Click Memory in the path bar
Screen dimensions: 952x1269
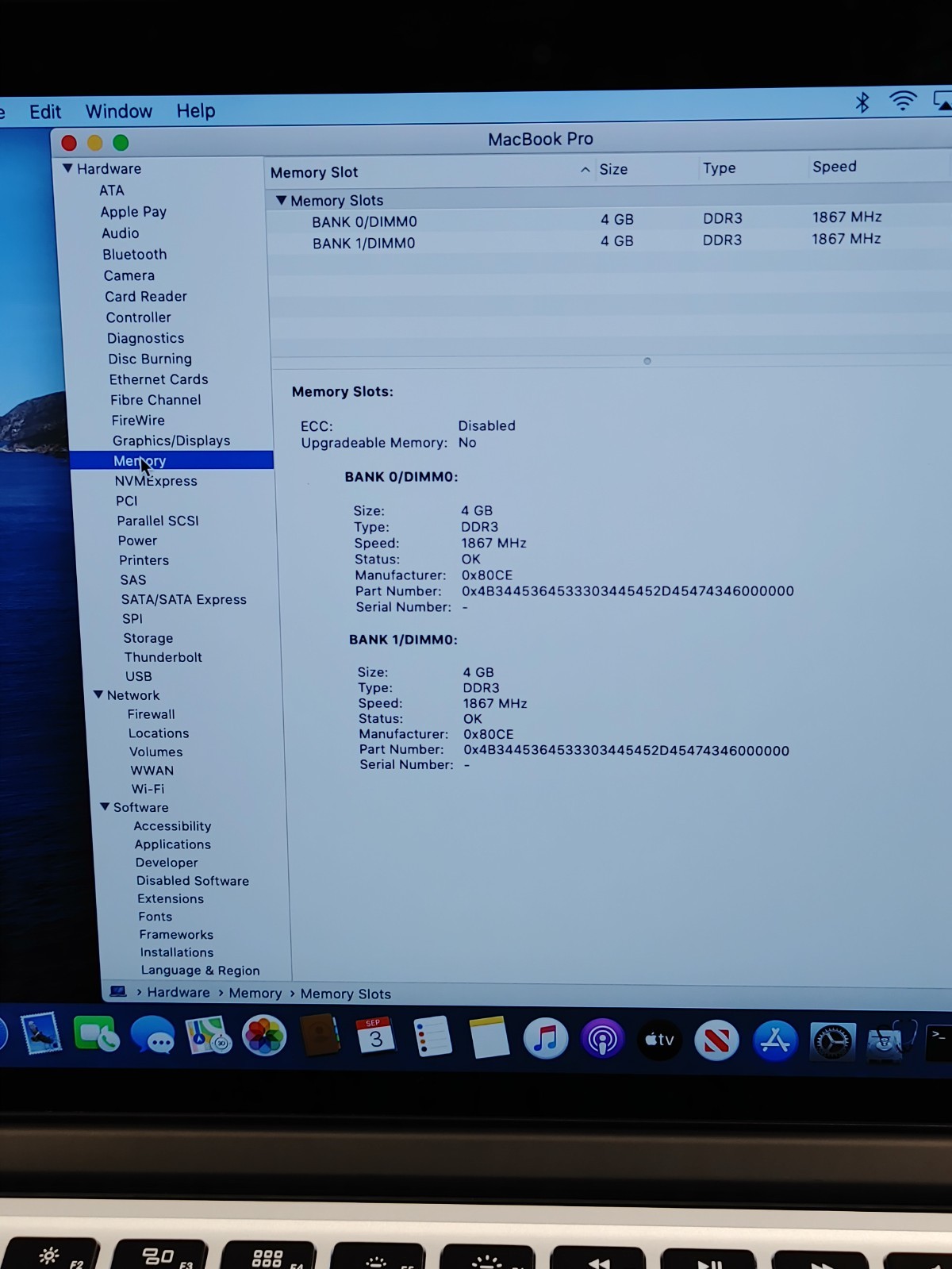click(255, 993)
